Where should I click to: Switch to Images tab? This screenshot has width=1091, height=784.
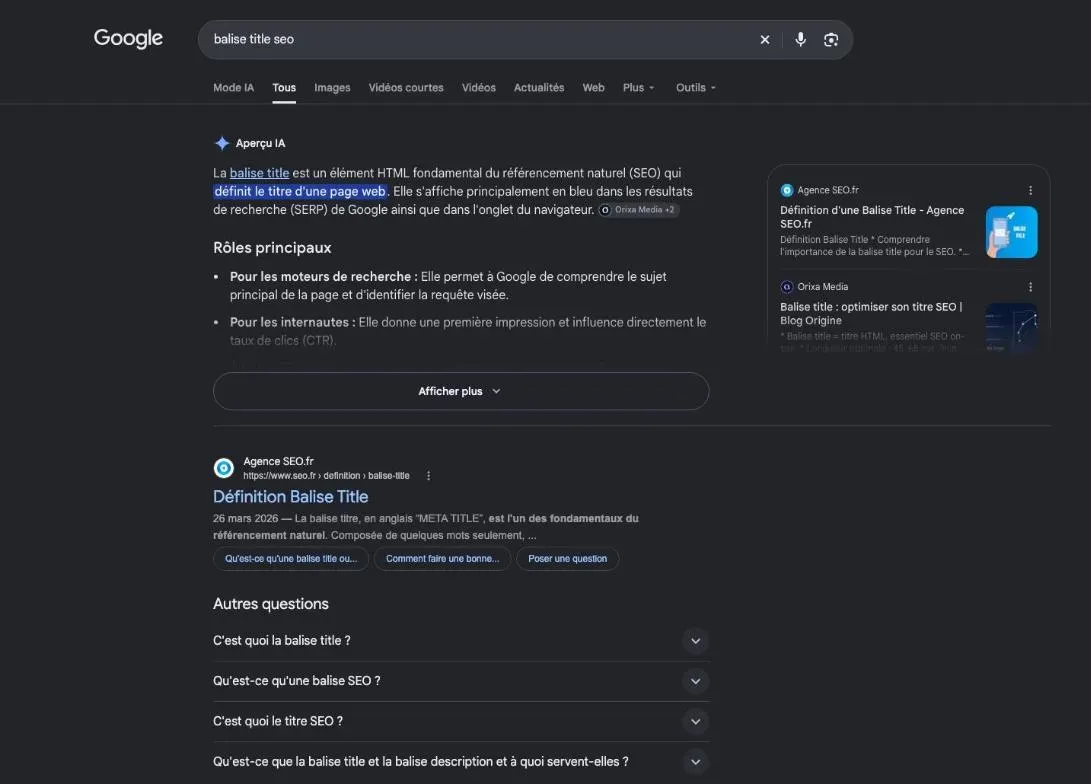point(332,88)
